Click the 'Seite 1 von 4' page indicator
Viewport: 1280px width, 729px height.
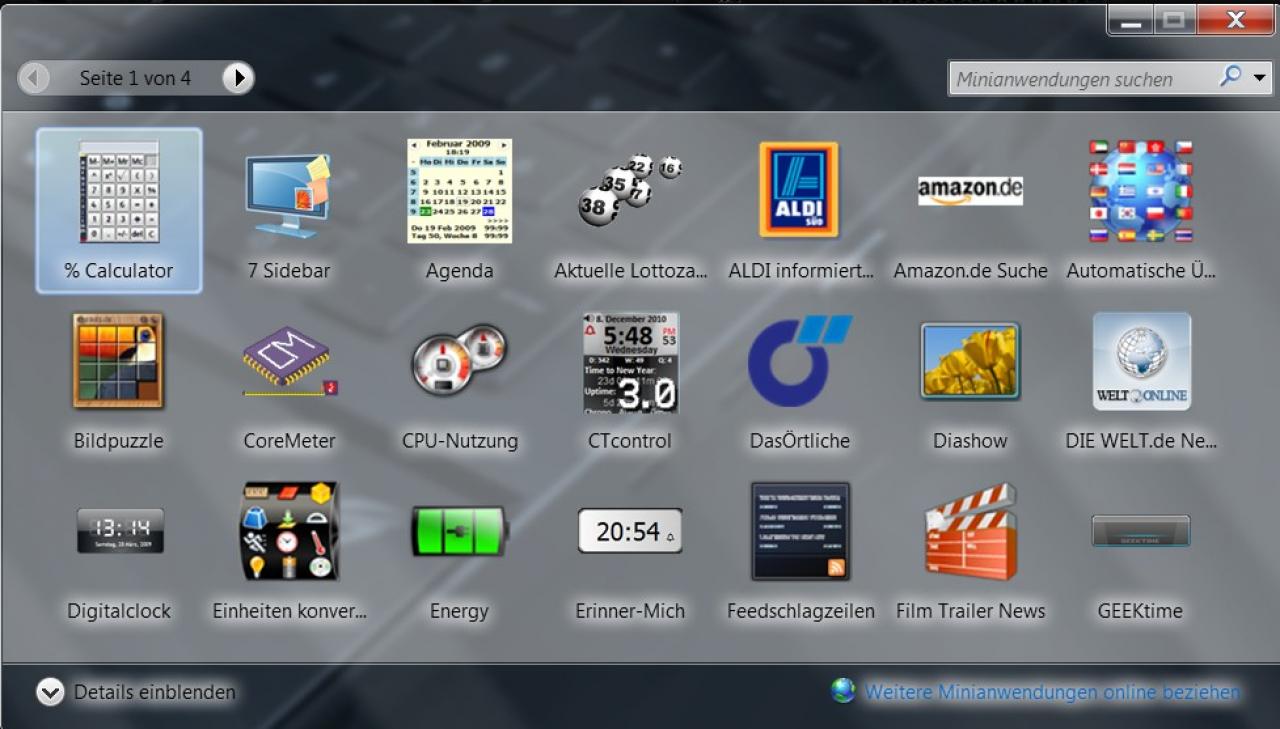click(x=135, y=78)
